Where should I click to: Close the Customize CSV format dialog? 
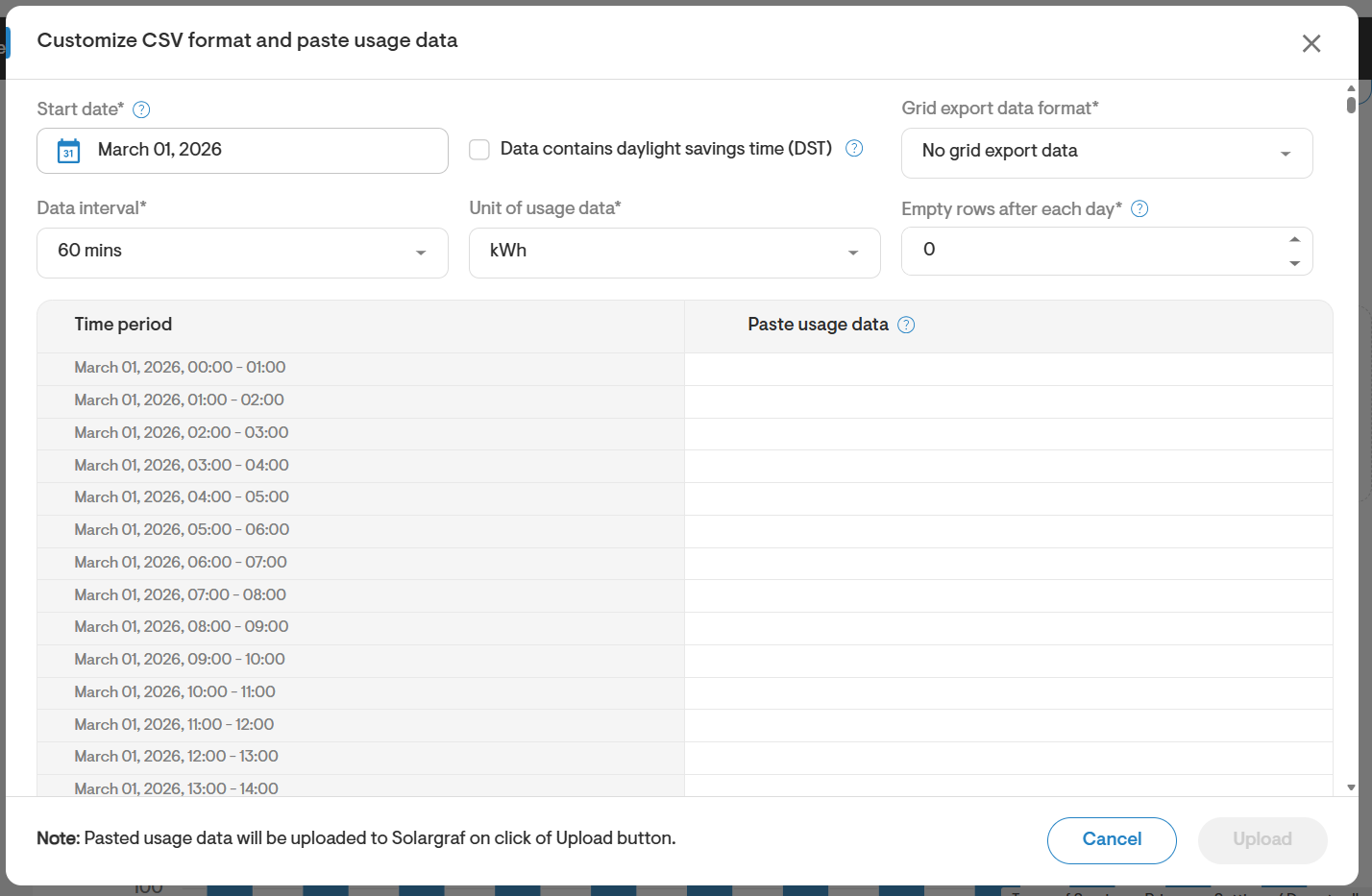coord(1311,43)
